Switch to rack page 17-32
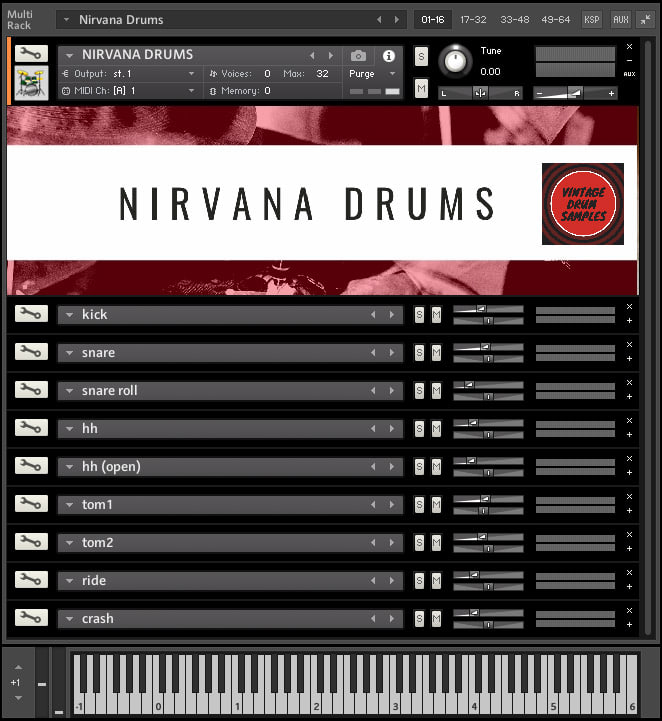This screenshot has height=721, width=662. tap(473, 20)
